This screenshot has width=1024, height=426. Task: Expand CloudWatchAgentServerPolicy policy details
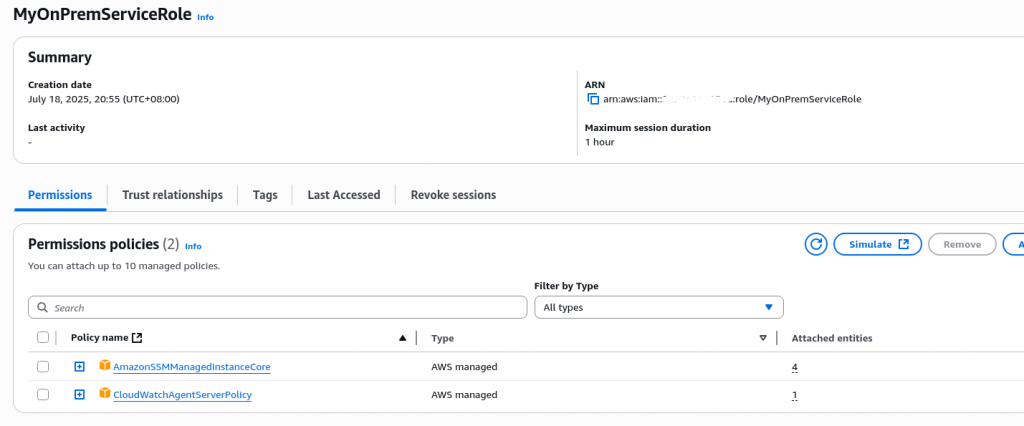79,395
